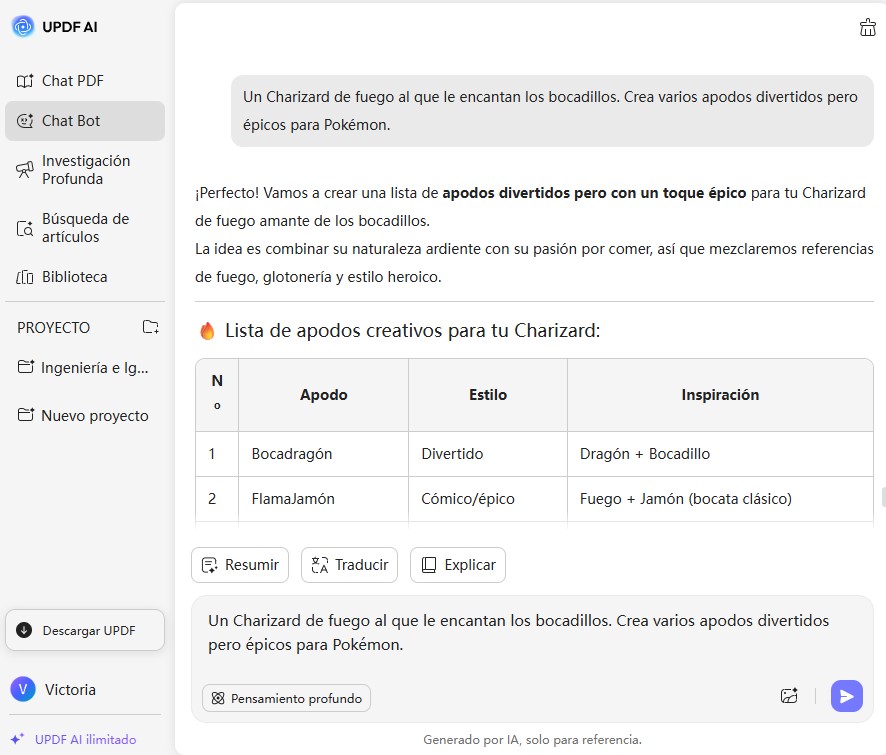Toggle Pensamiento profundo mode
Image resolution: width=886 pixels, height=755 pixels.
tap(286, 698)
